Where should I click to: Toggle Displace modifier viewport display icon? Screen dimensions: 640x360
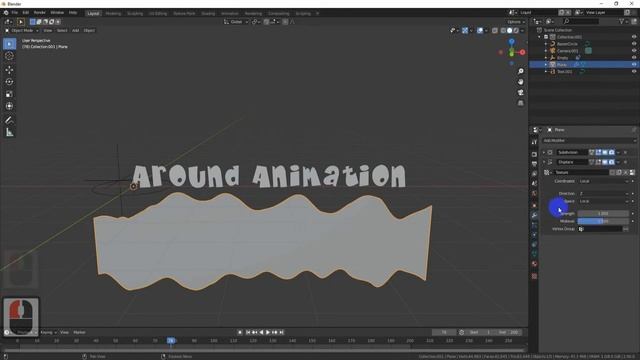pos(605,162)
